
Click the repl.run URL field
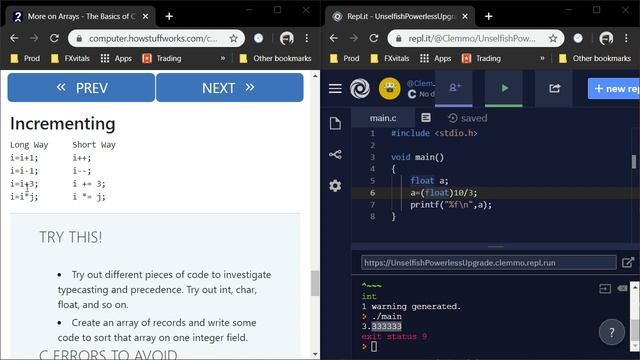pos(489,262)
